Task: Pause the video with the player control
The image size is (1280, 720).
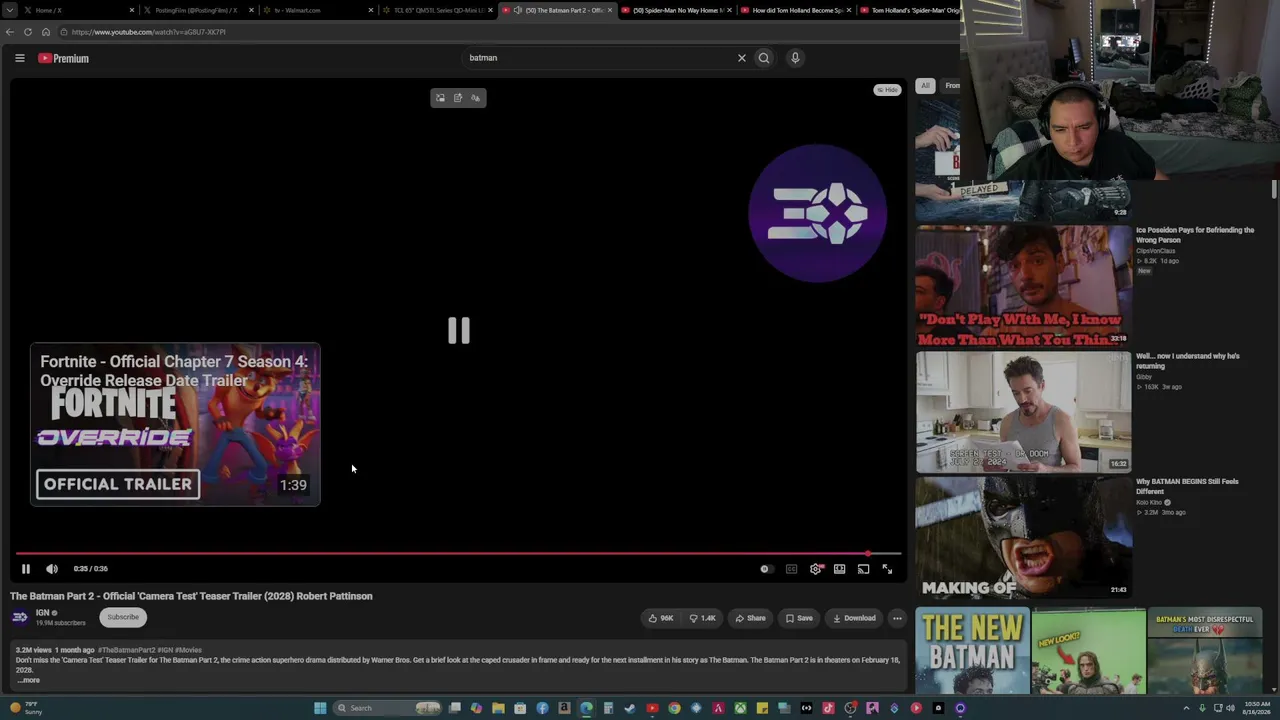Action: point(26,569)
